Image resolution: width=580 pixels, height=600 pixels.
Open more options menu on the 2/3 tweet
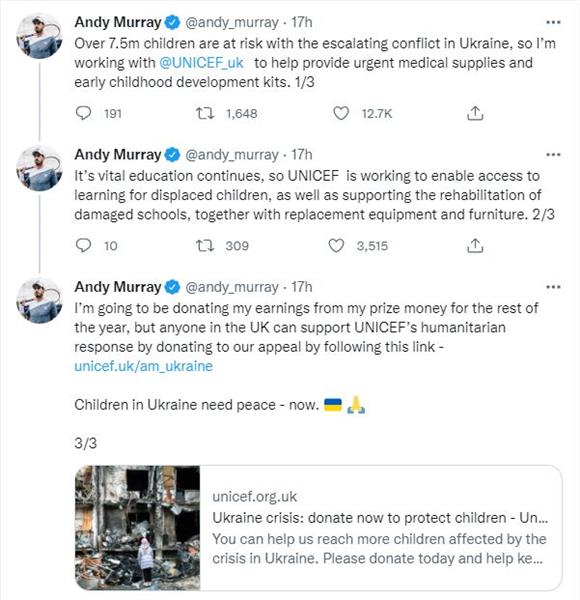[x=553, y=155]
